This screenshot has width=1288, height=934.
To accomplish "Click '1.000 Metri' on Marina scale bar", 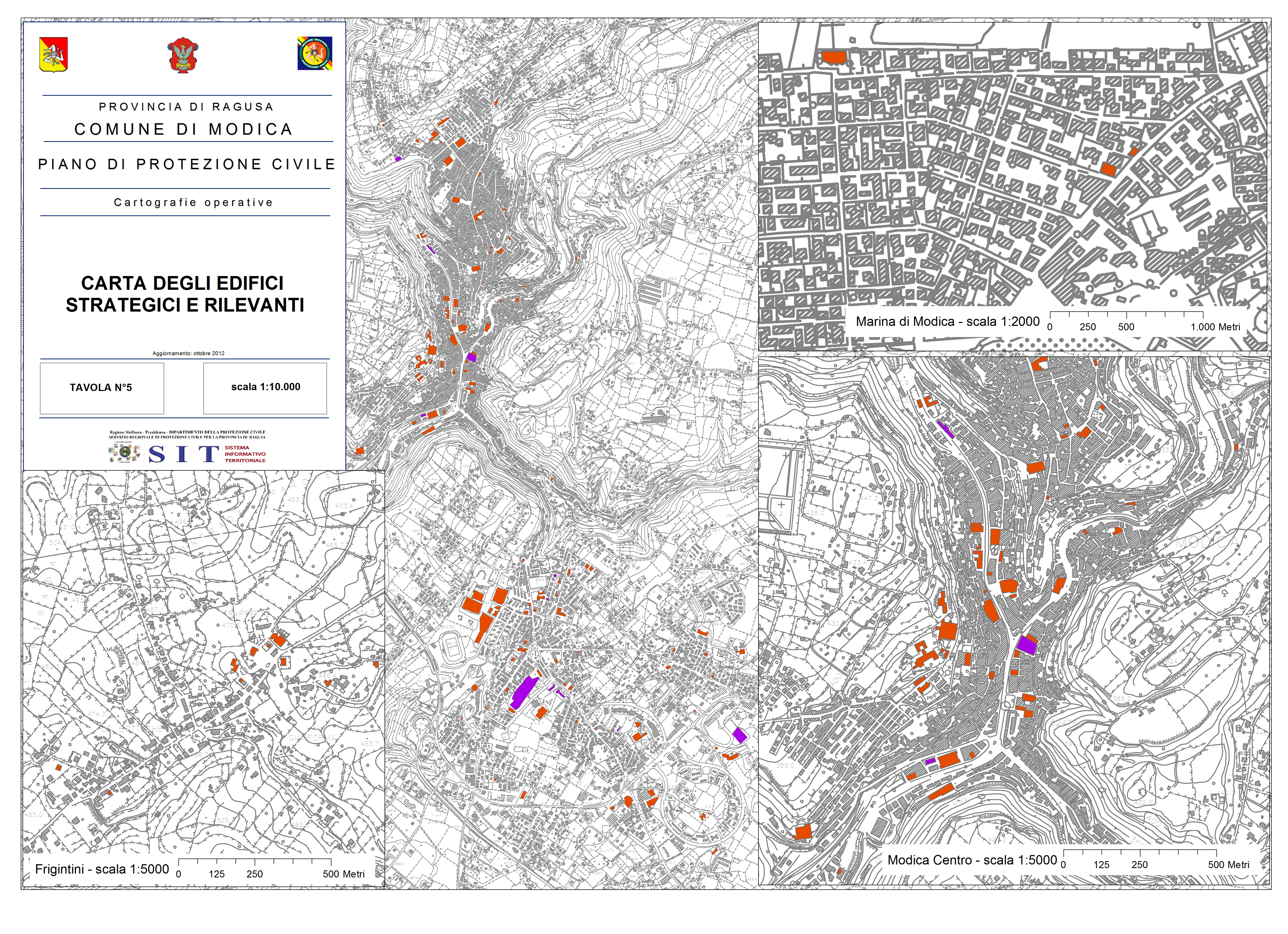I will click(x=1216, y=327).
